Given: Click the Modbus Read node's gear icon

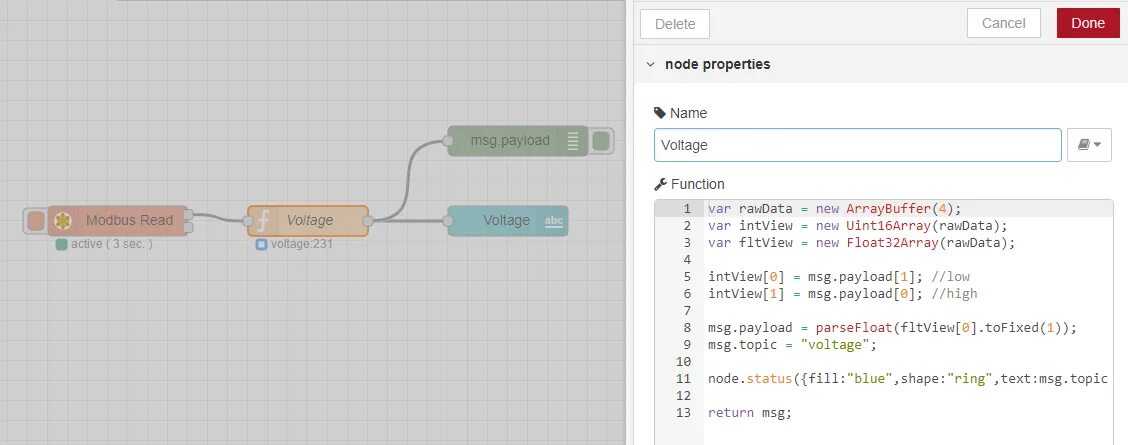Looking at the screenshot, I should [63, 221].
